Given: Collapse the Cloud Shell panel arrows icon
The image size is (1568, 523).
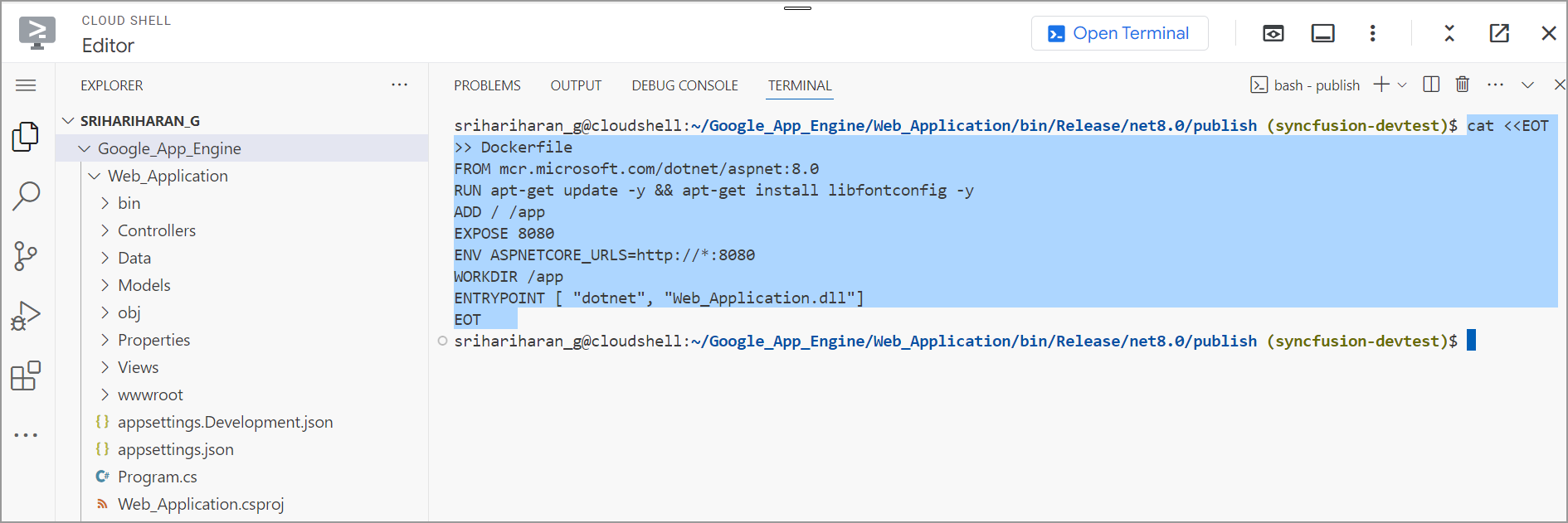Looking at the screenshot, I should coord(1449,33).
